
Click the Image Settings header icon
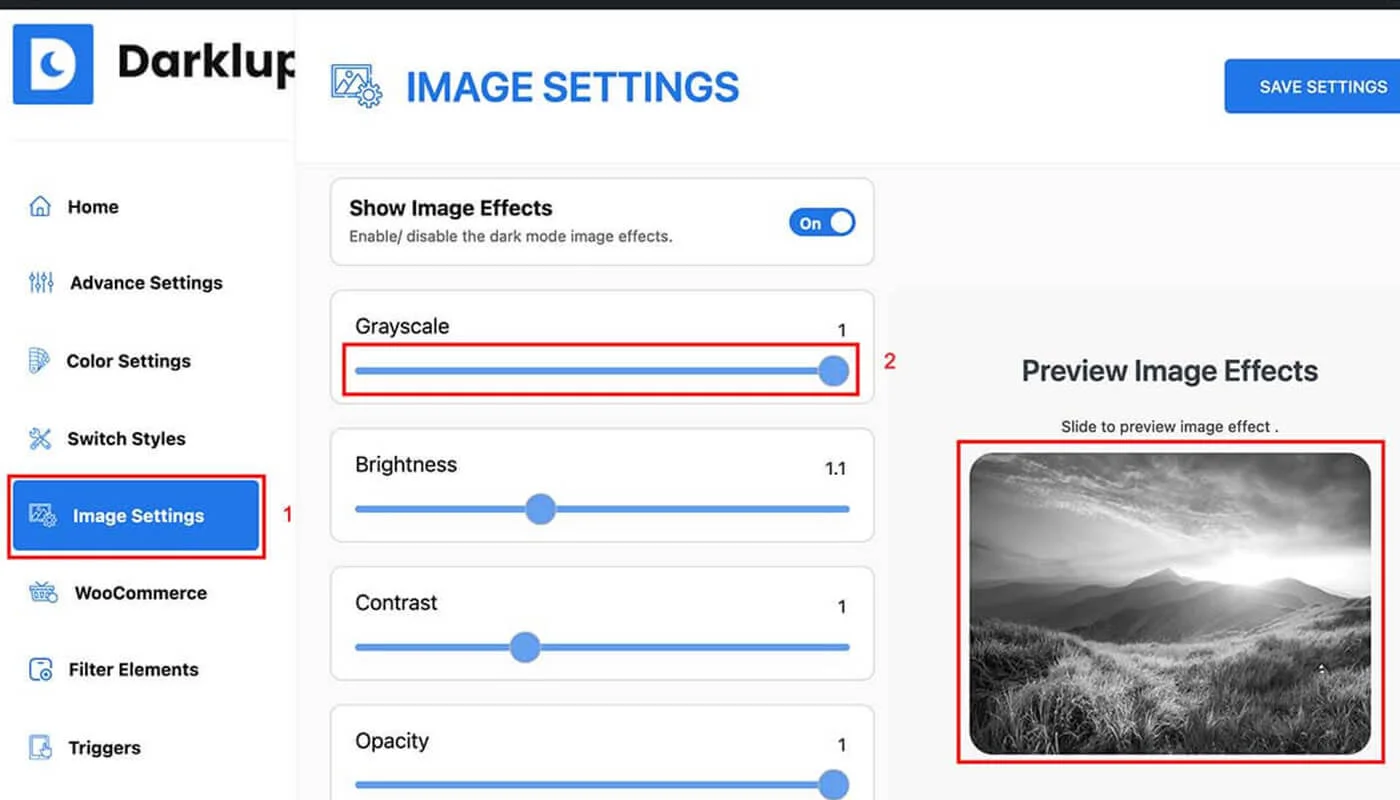pyautogui.click(x=356, y=87)
